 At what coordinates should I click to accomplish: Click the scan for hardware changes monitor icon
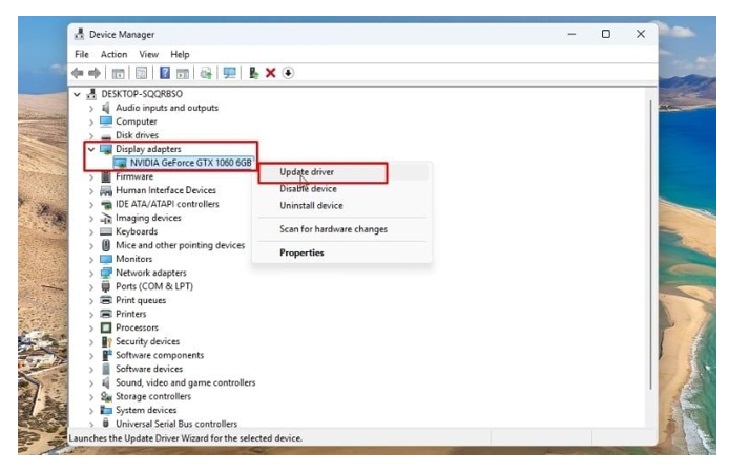(x=229, y=73)
